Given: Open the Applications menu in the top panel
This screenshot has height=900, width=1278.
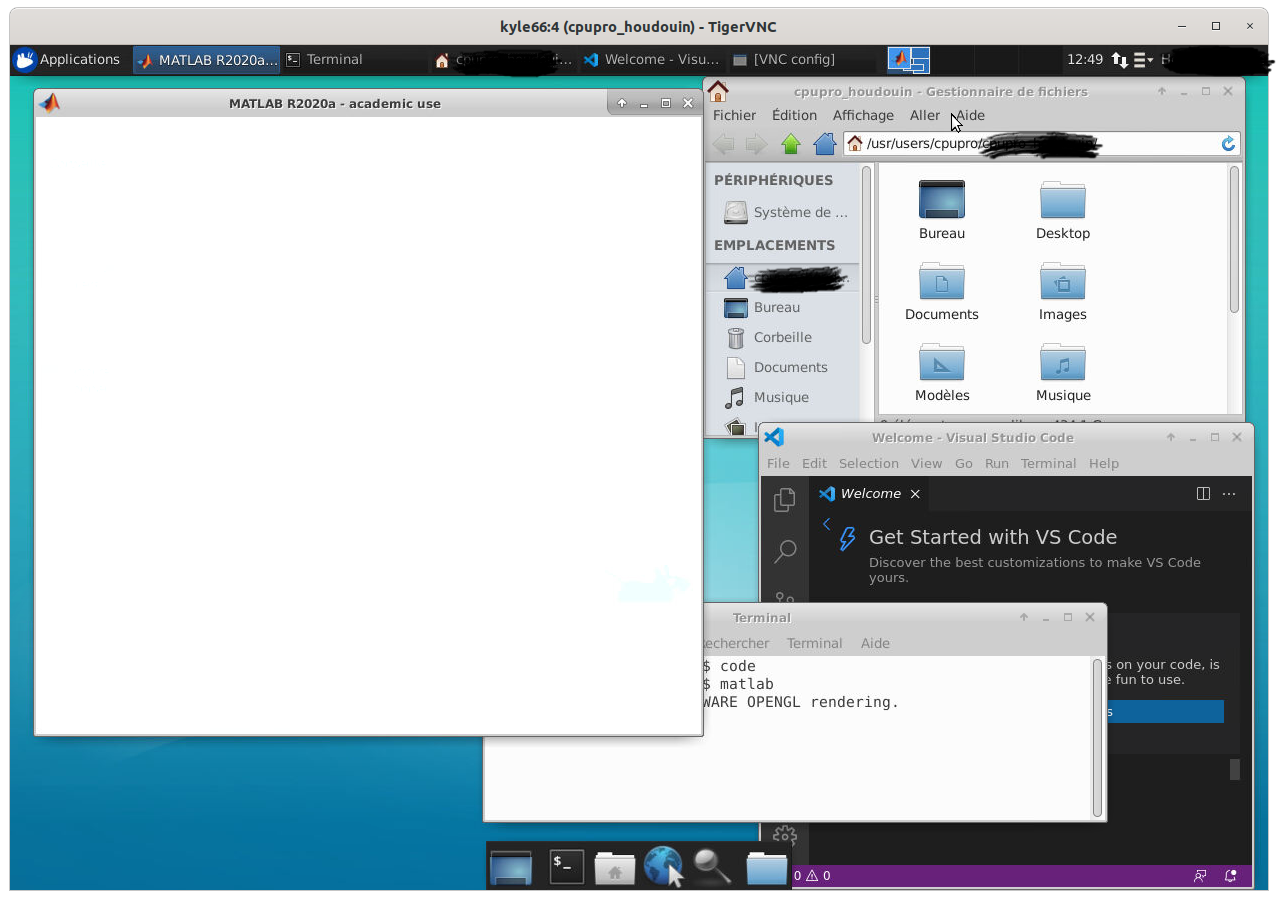Looking at the screenshot, I should [x=67, y=59].
